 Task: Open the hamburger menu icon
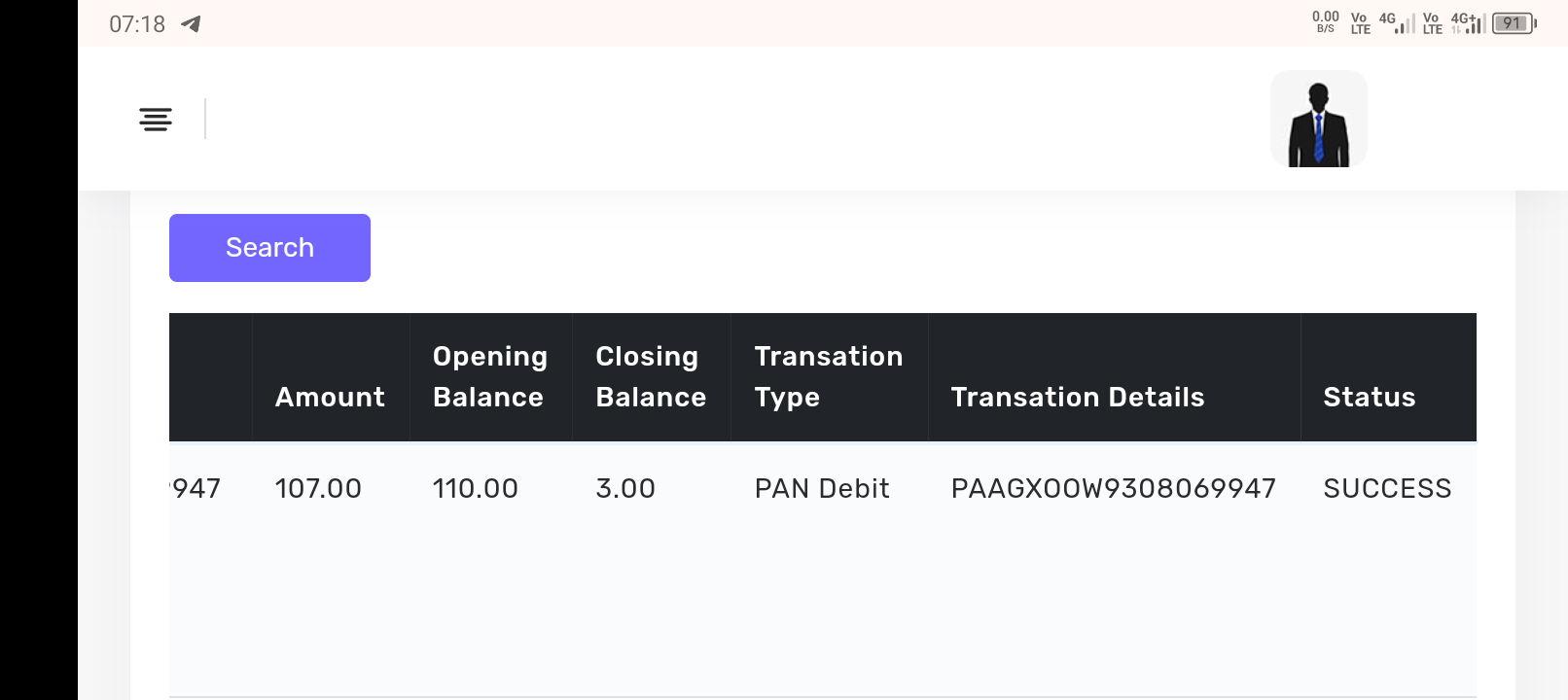[156, 120]
